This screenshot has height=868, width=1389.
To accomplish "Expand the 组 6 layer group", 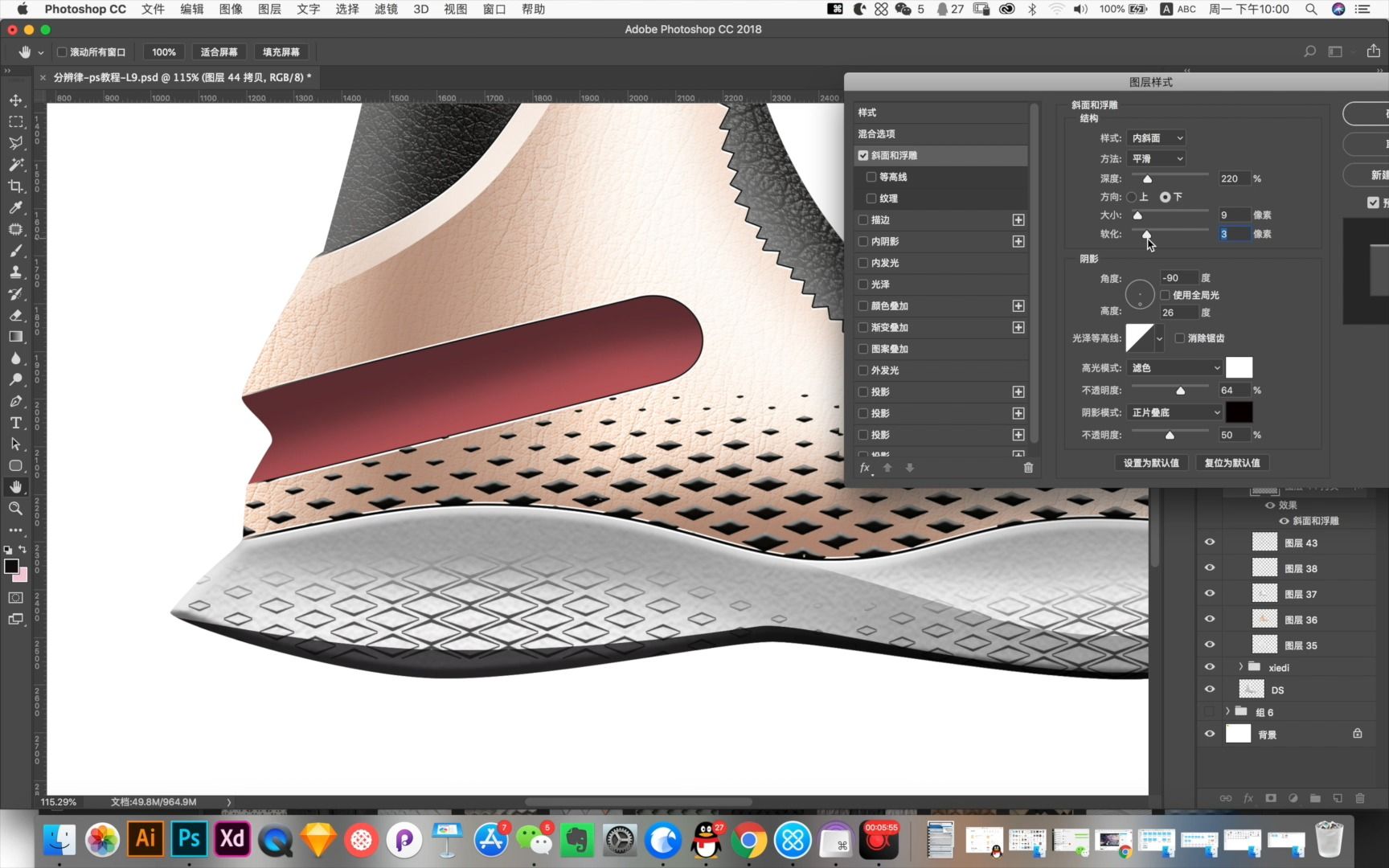I will 1227,711.
